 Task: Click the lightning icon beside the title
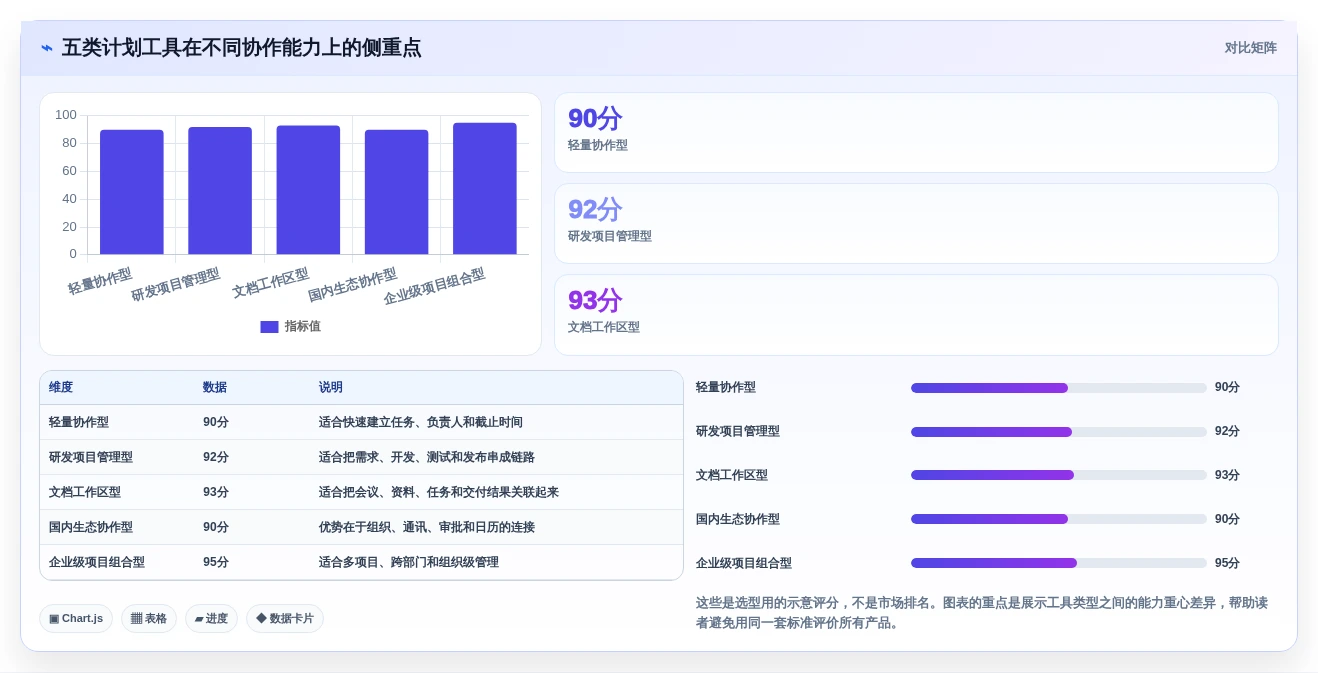pyautogui.click(x=47, y=48)
